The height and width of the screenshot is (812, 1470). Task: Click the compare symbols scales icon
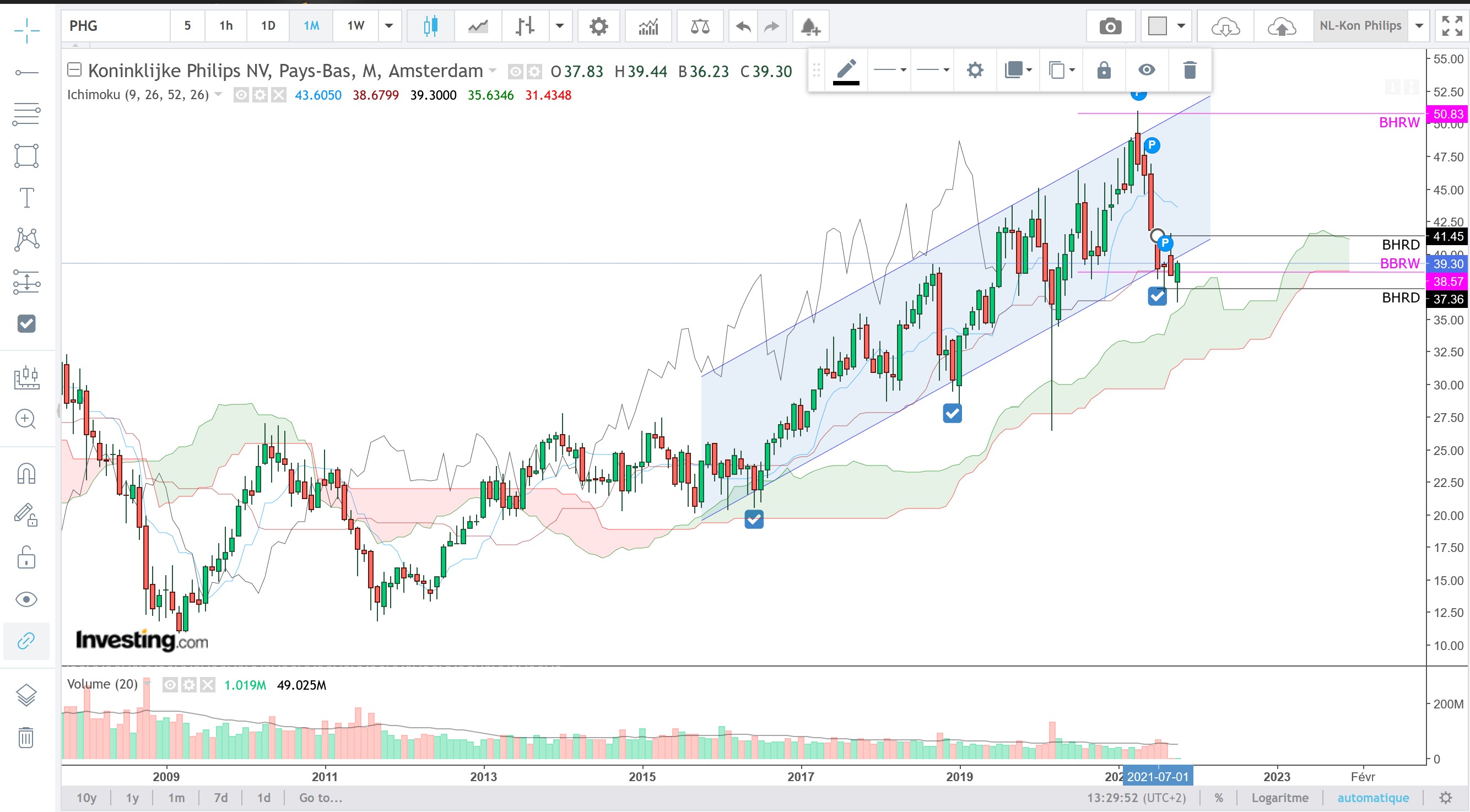(700, 26)
